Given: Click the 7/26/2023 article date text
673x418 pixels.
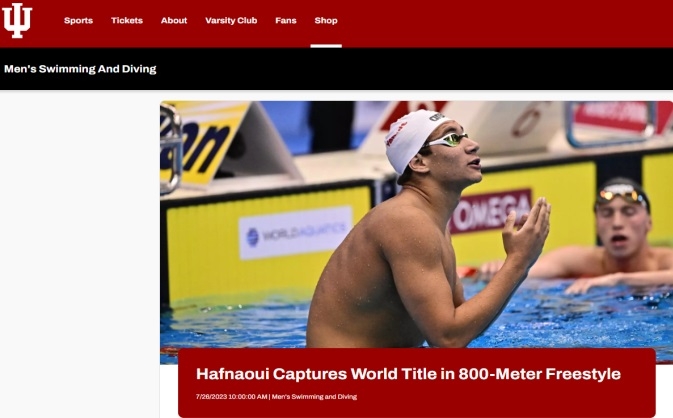Looking at the screenshot, I should point(231,397).
